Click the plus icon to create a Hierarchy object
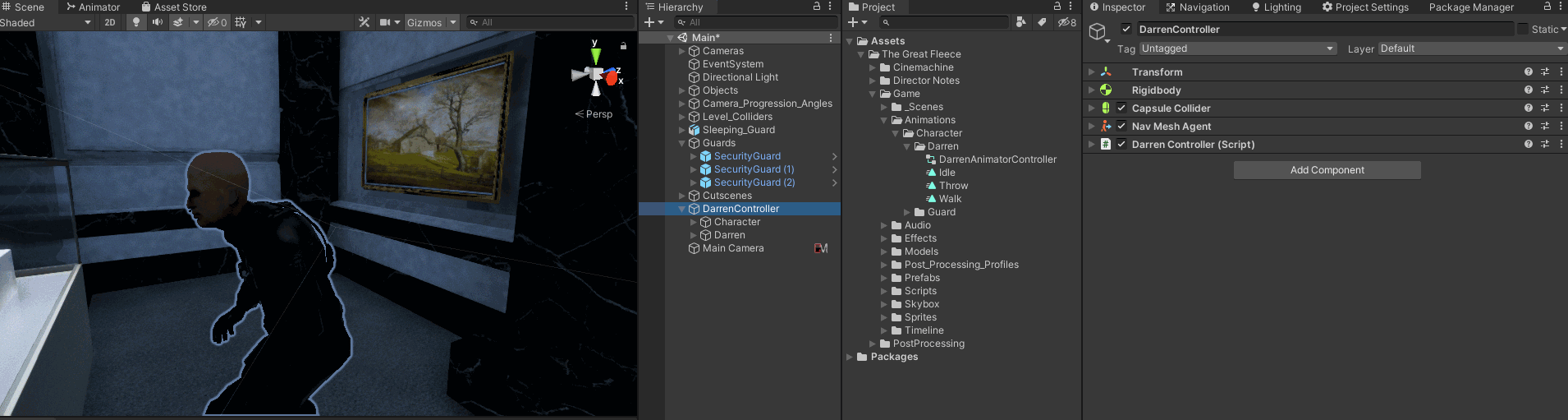This screenshot has height=420, width=1568. tap(649, 22)
